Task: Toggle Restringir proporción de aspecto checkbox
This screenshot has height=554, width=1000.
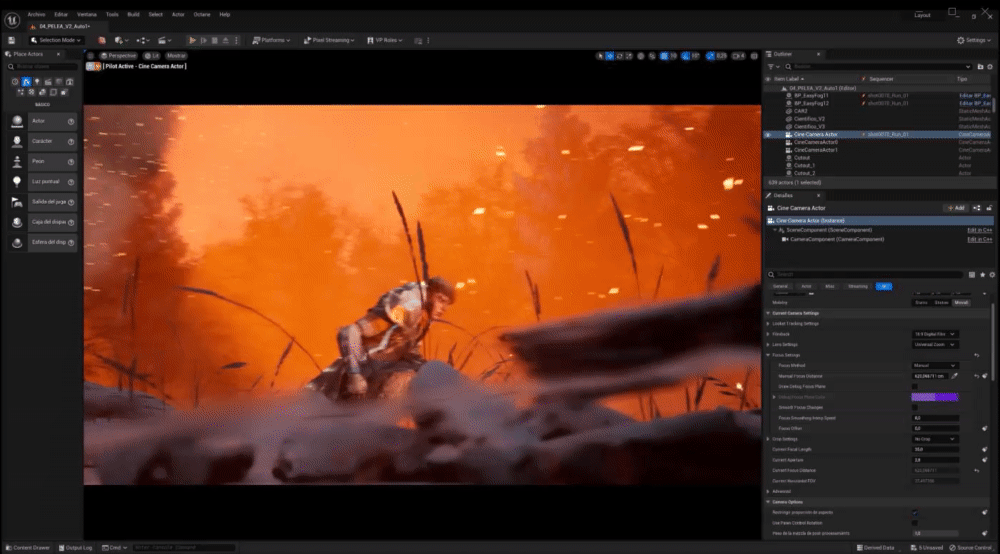Action: coord(915,513)
